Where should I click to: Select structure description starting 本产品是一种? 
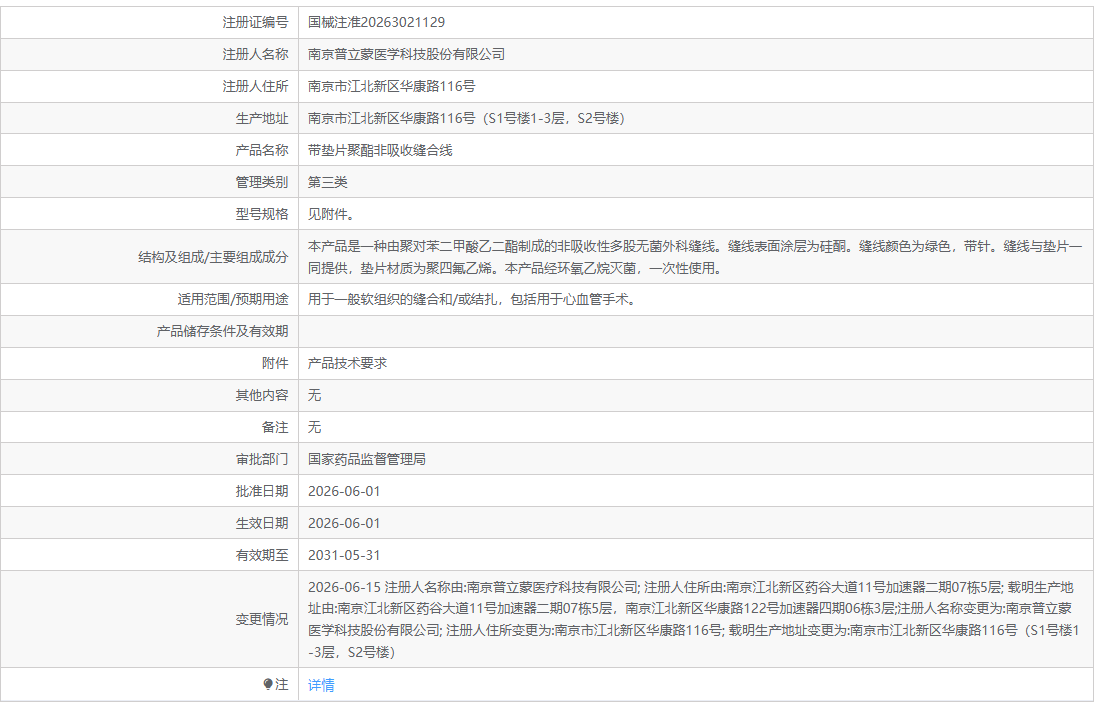[x=695, y=257]
